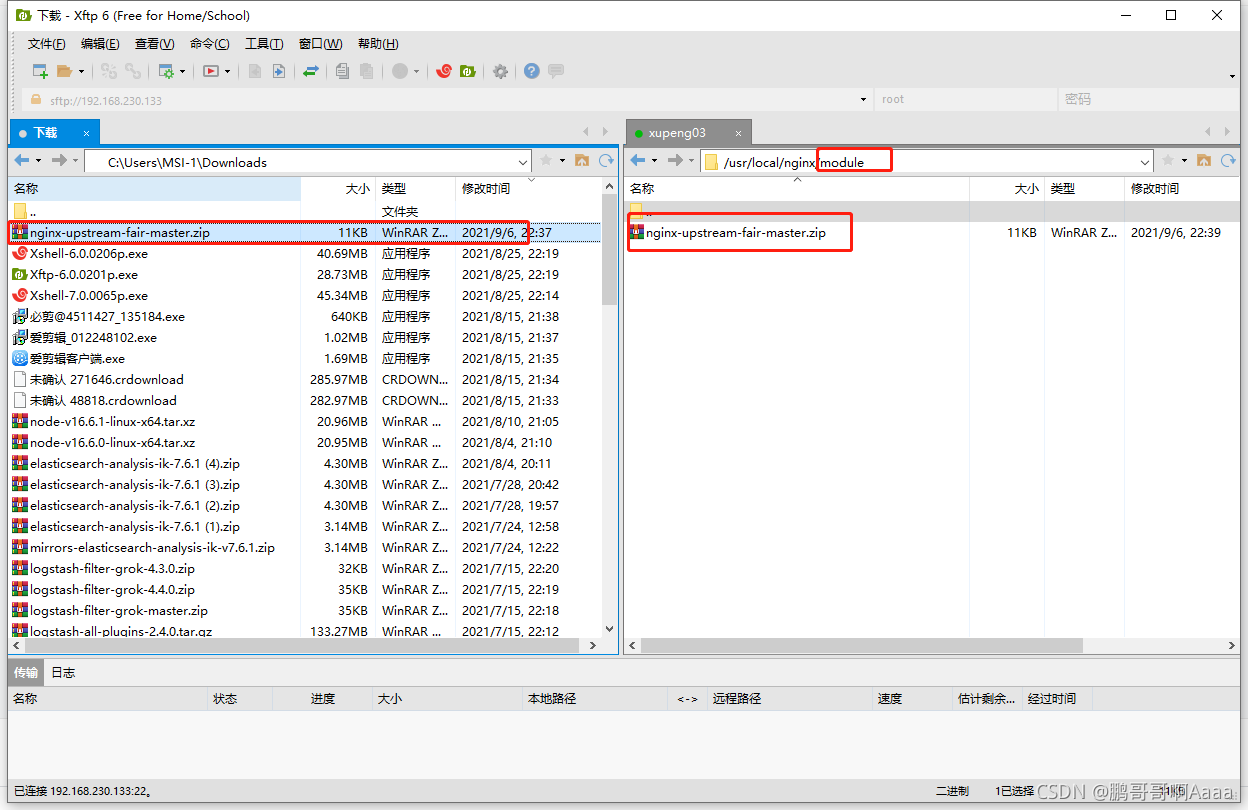Click the open session folder icon
Screen dimensions: 1248x810
pyautogui.click(x=65, y=71)
